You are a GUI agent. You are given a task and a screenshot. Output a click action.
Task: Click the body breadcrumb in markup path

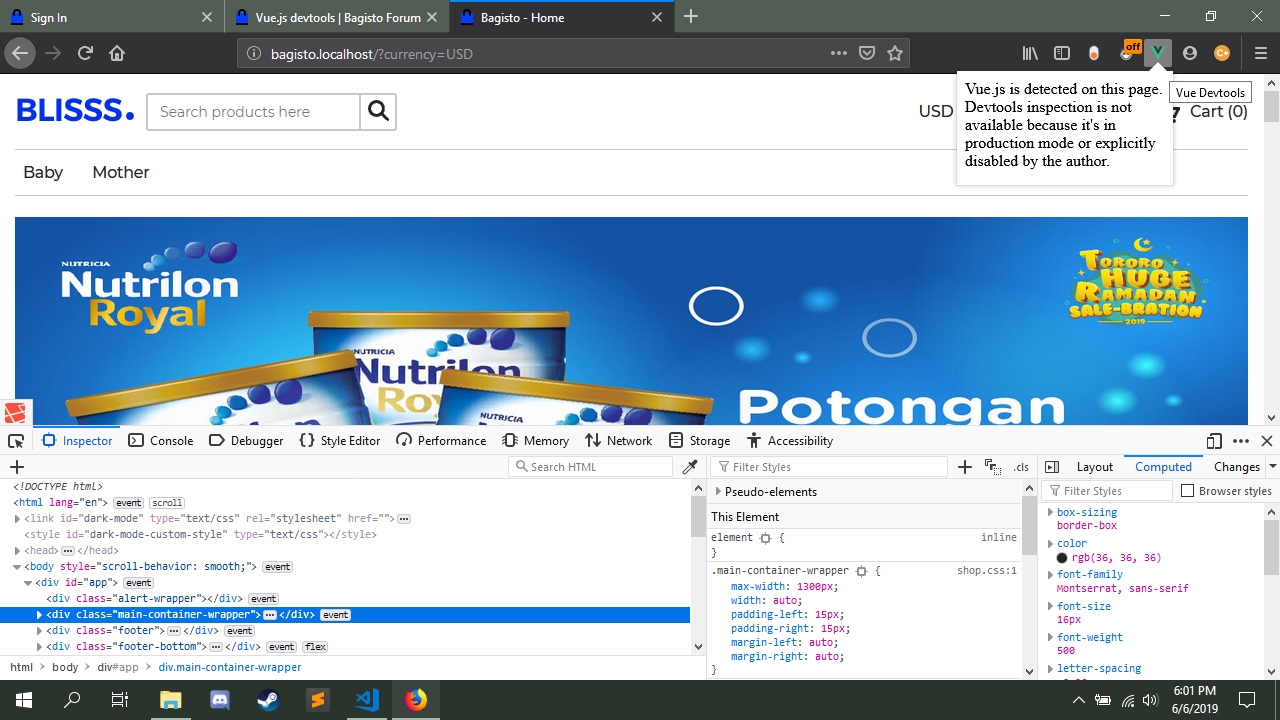pyautogui.click(x=65, y=667)
